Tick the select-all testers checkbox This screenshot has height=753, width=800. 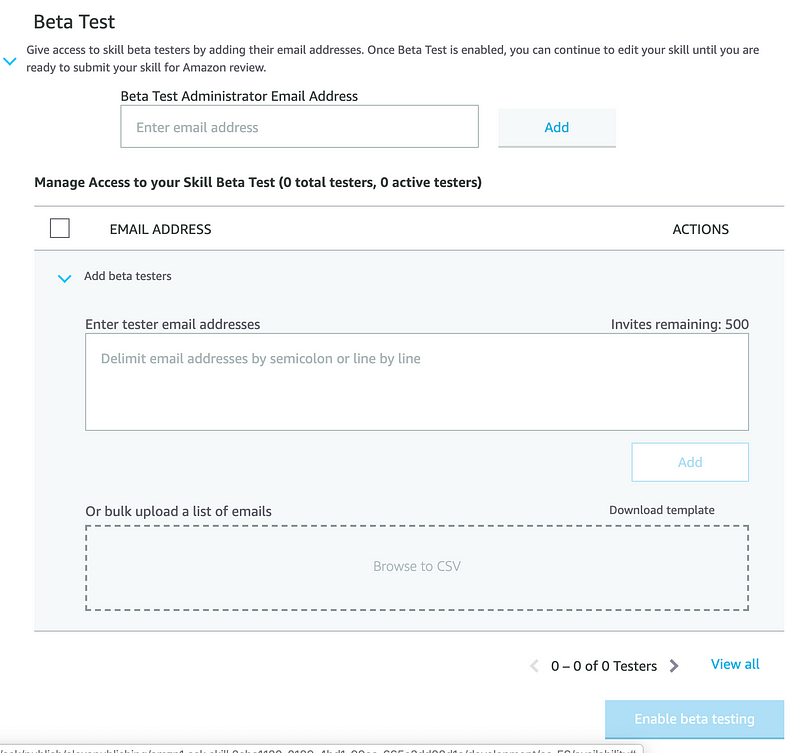point(60,228)
